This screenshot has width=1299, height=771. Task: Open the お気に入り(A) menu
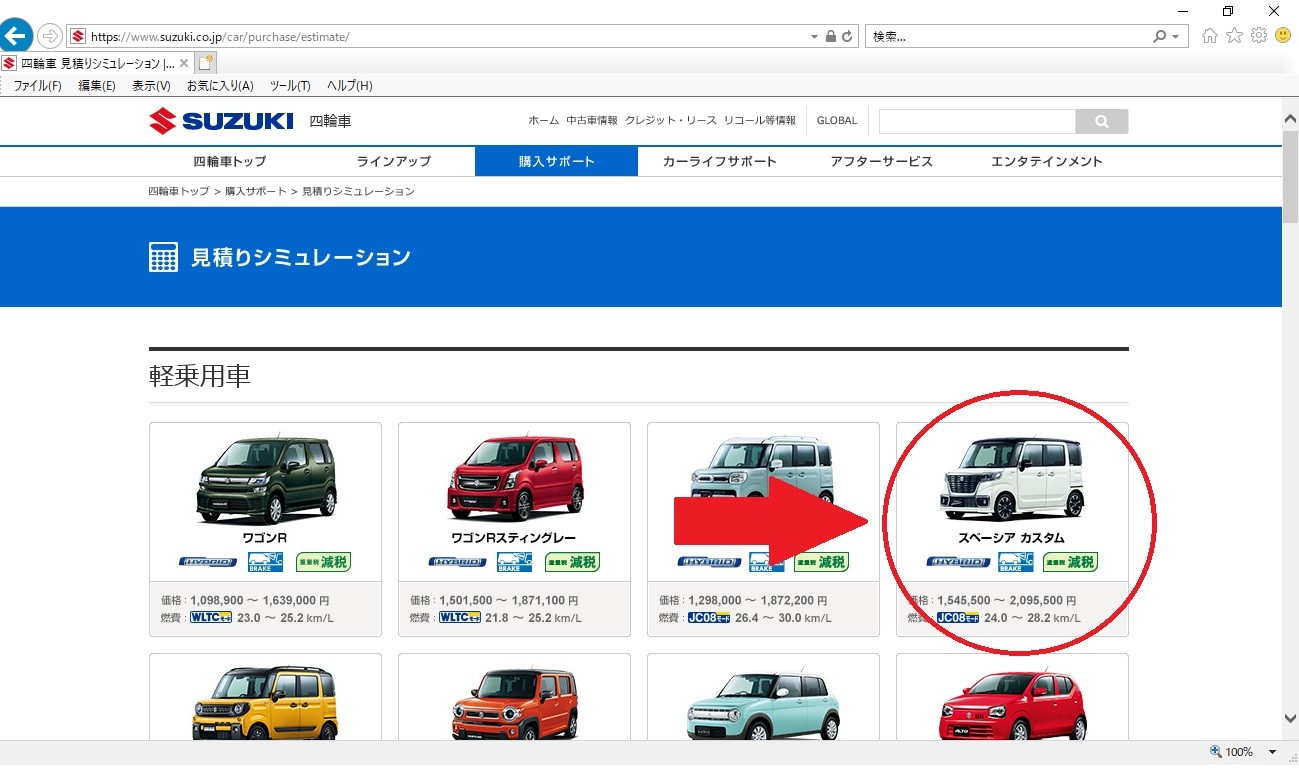tap(220, 86)
